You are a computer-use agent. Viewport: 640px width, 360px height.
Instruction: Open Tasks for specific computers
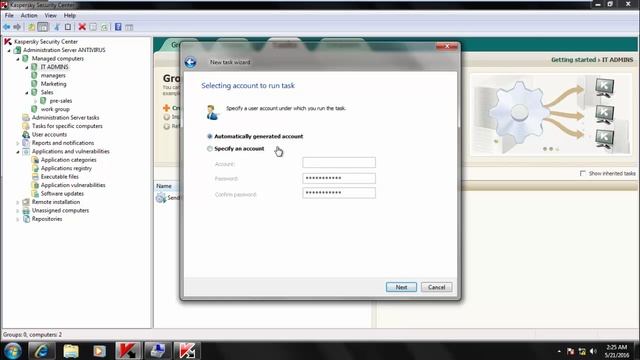pyautogui.click(x=67, y=126)
